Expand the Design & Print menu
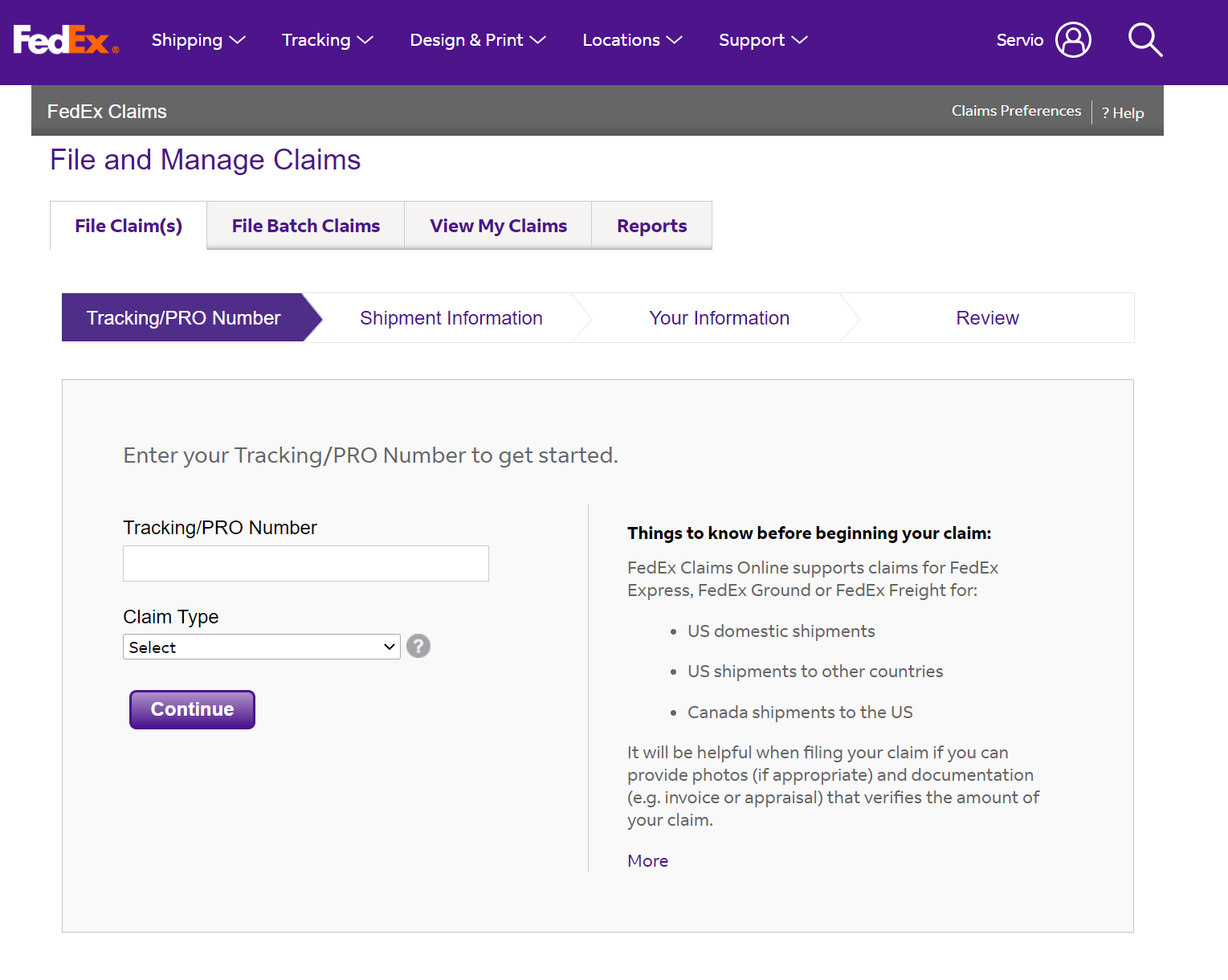 point(478,40)
